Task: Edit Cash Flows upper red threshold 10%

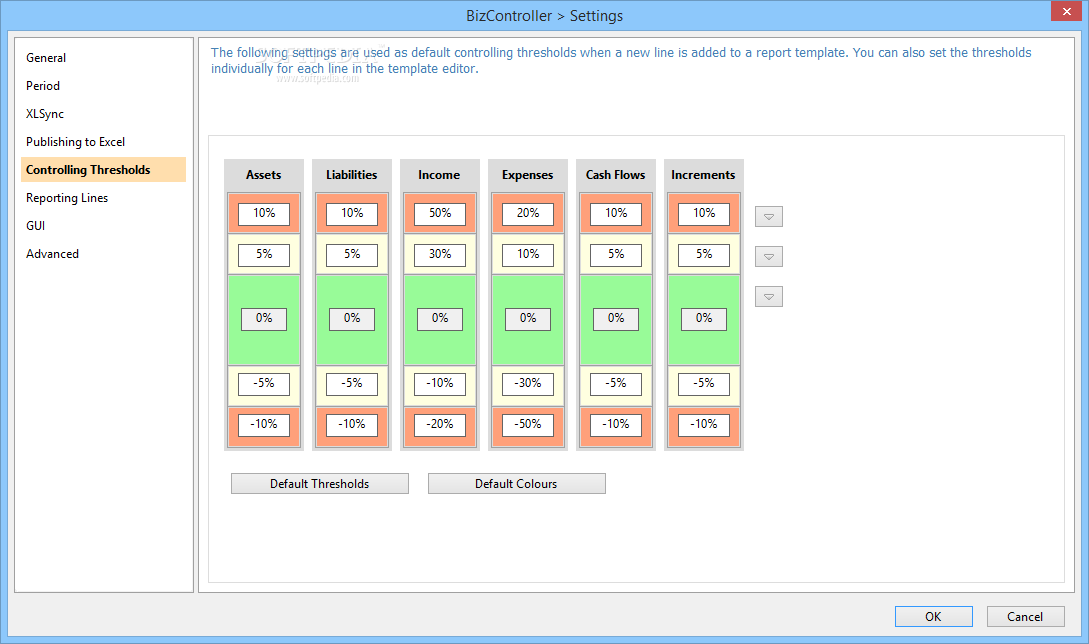Action: tap(616, 214)
